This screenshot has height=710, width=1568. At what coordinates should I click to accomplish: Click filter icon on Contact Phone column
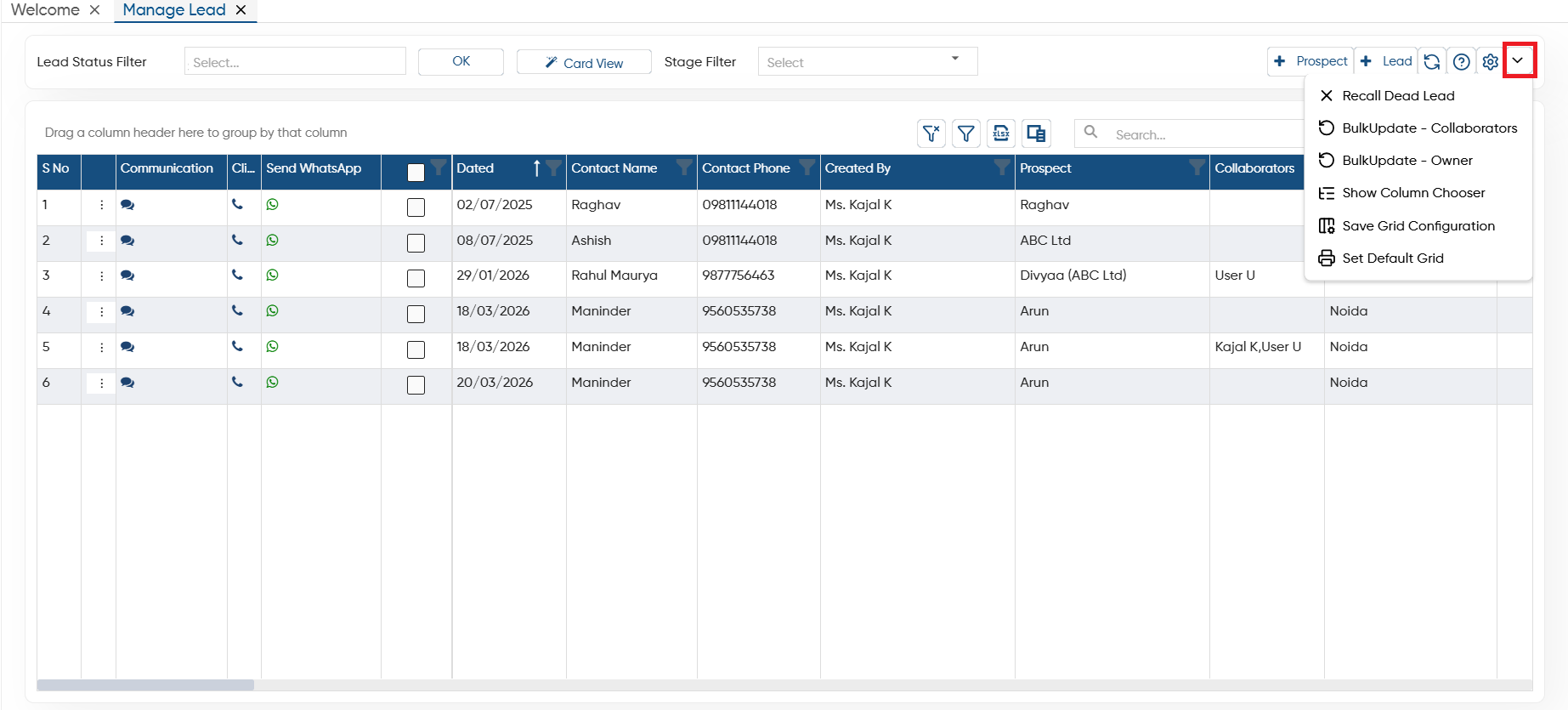click(807, 167)
